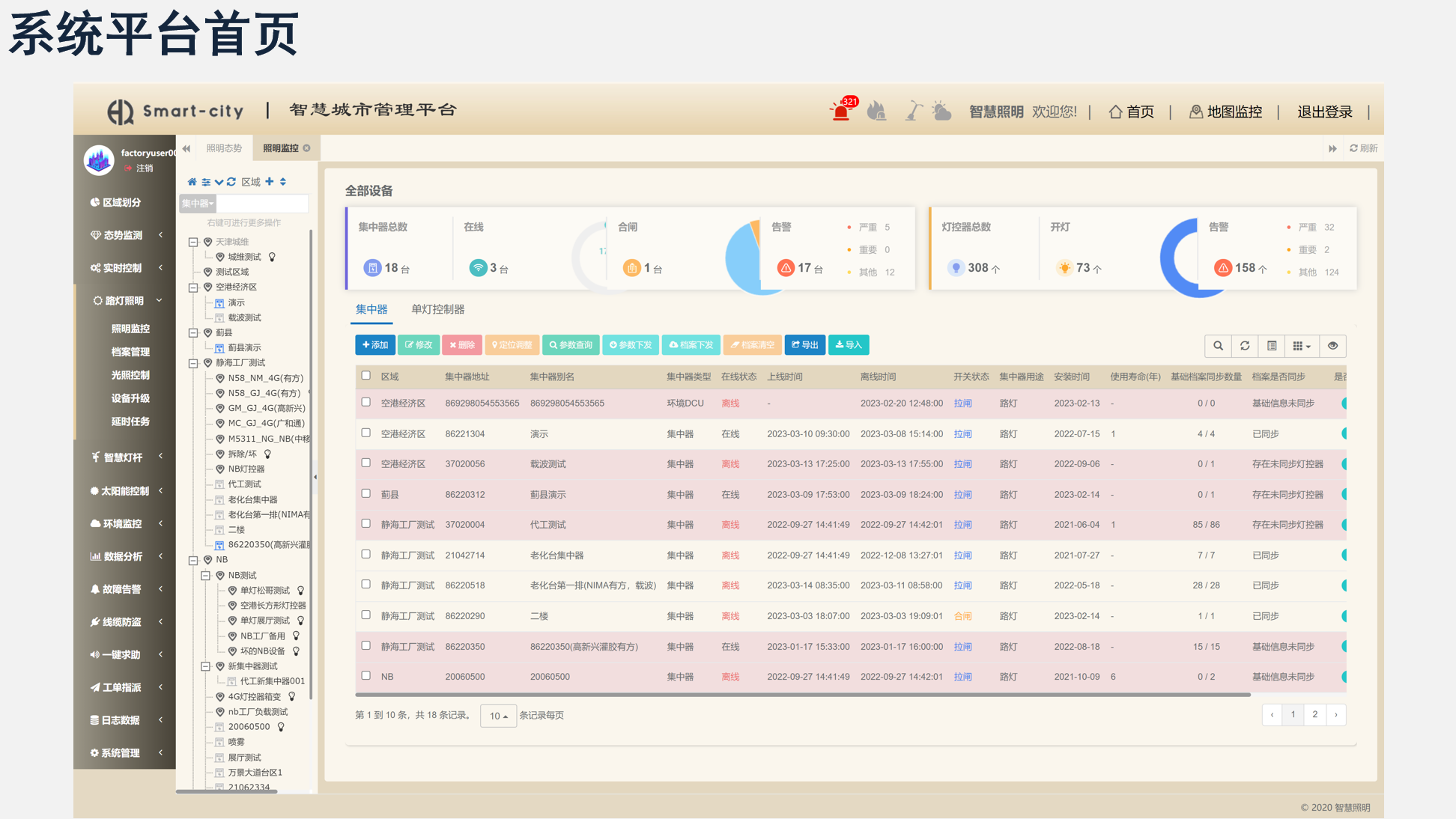Collapse the 静海工厂测试 tree node
The height and width of the screenshot is (819, 1456).
[x=193, y=363]
